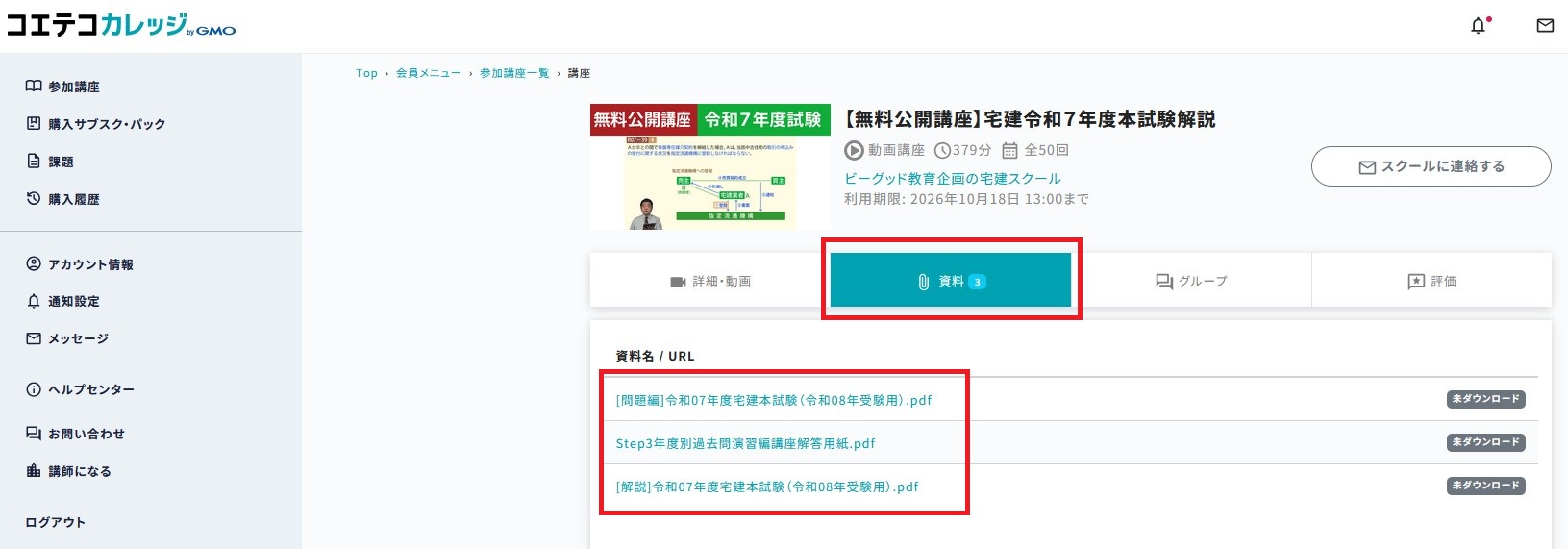View 購入履歴 in the sidebar
Image resolution: width=1568 pixels, height=549 pixels.
coord(73,199)
